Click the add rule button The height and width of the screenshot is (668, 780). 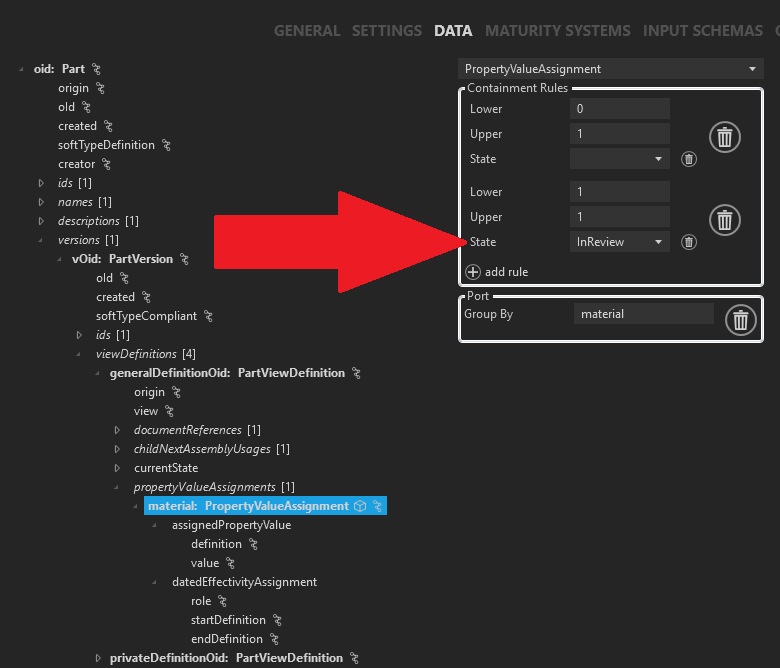(497, 272)
